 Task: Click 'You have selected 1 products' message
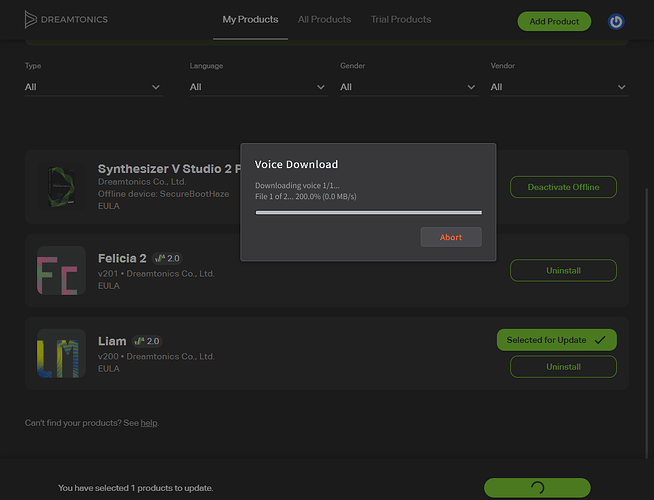136,488
